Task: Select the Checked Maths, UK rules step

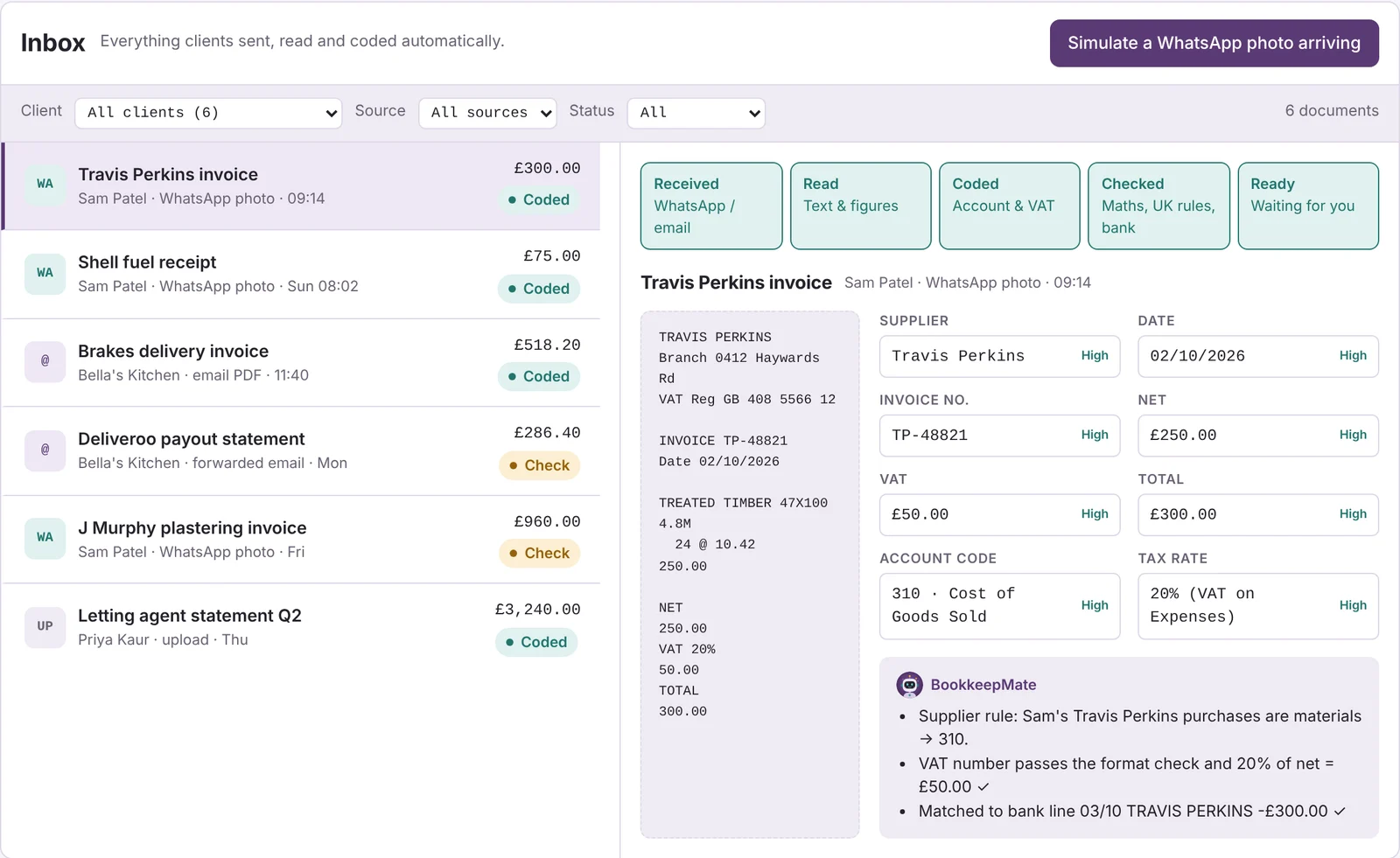Action: point(1159,206)
